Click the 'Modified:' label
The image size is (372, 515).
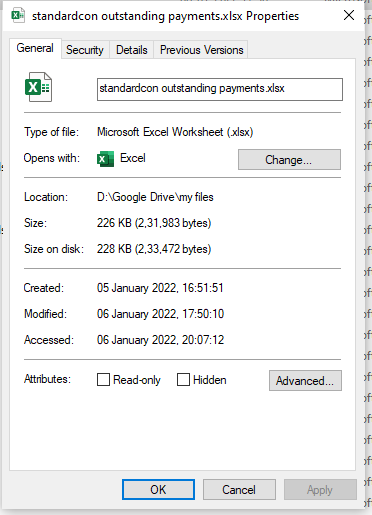45,314
